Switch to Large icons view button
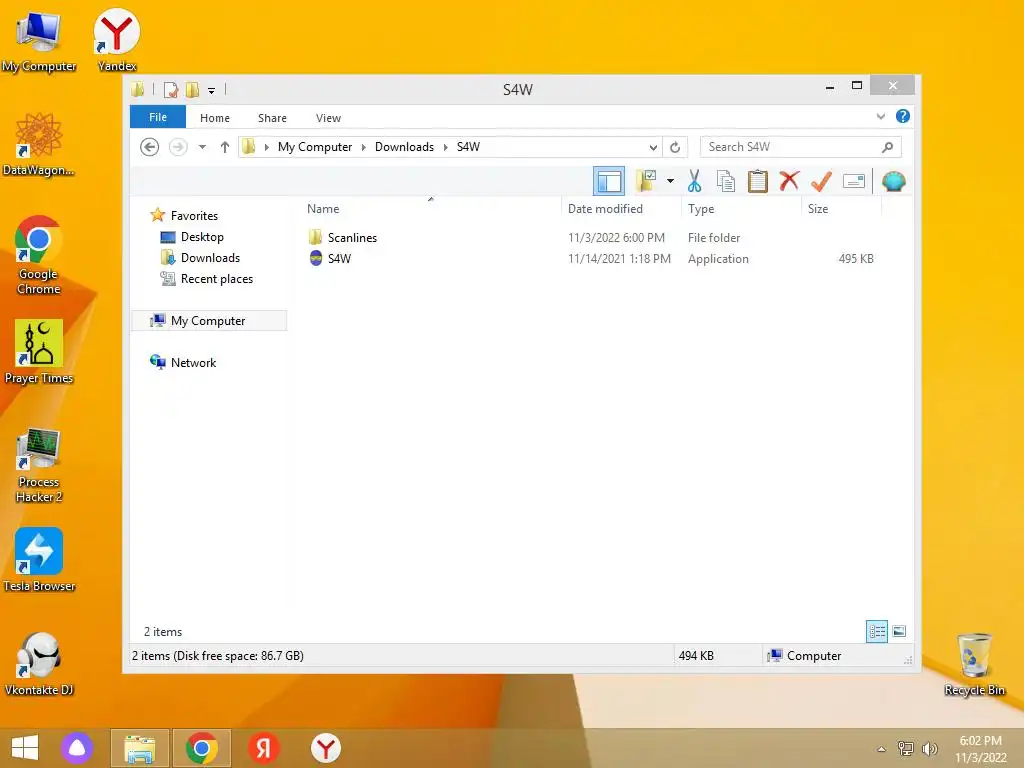The height and width of the screenshot is (768, 1024). 899,631
